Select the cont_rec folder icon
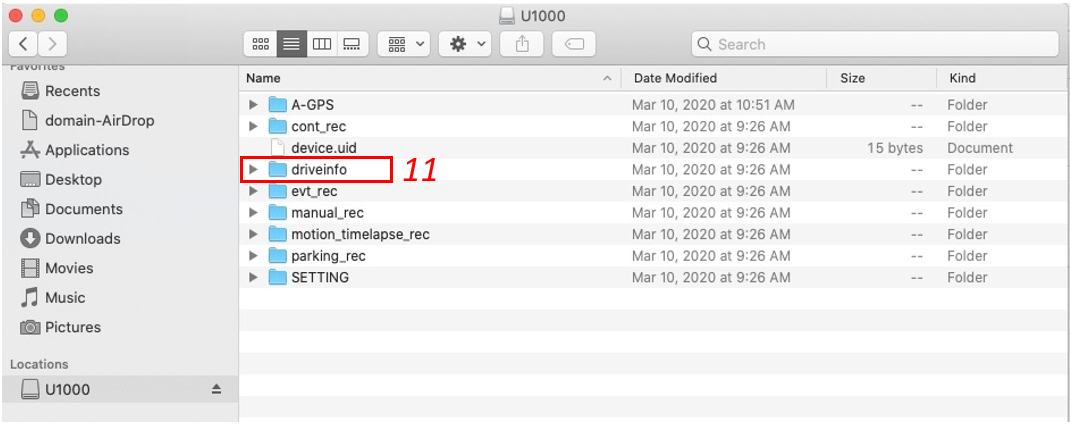 pyautogui.click(x=277, y=126)
